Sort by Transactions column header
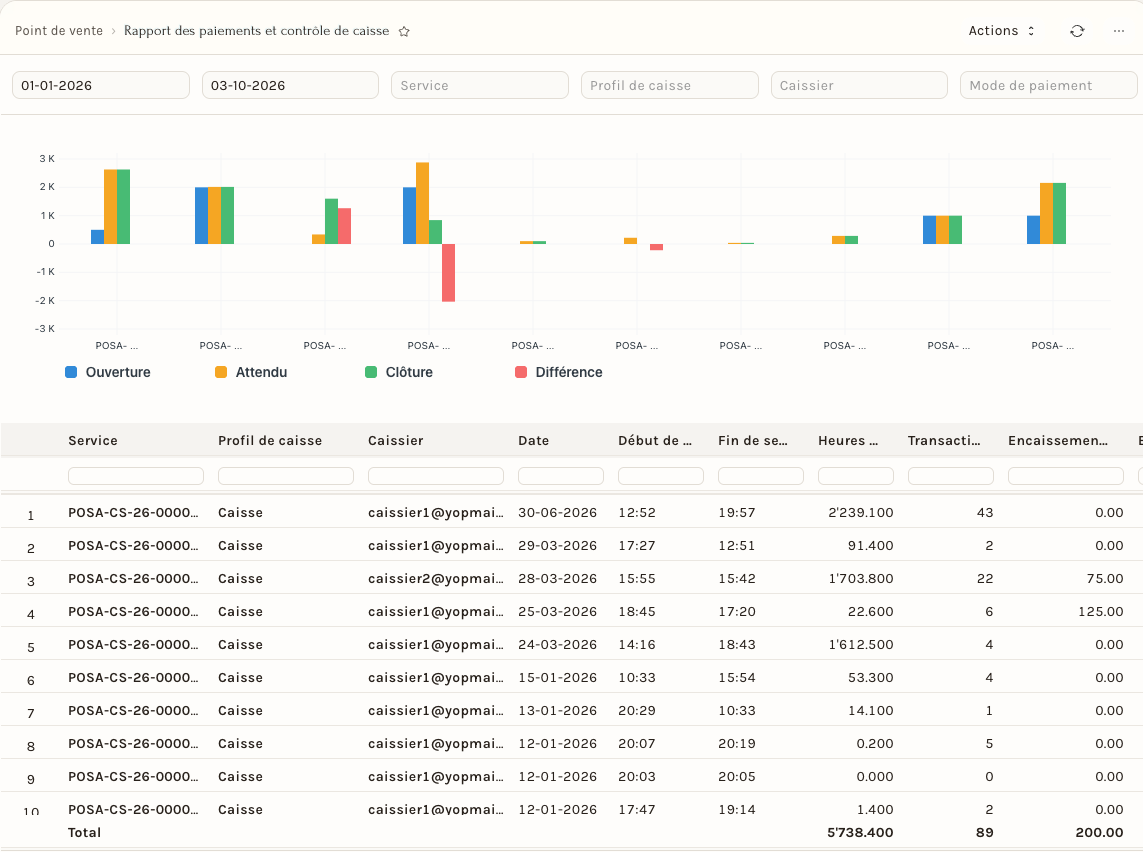This screenshot has height=852, width=1143. [944, 440]
